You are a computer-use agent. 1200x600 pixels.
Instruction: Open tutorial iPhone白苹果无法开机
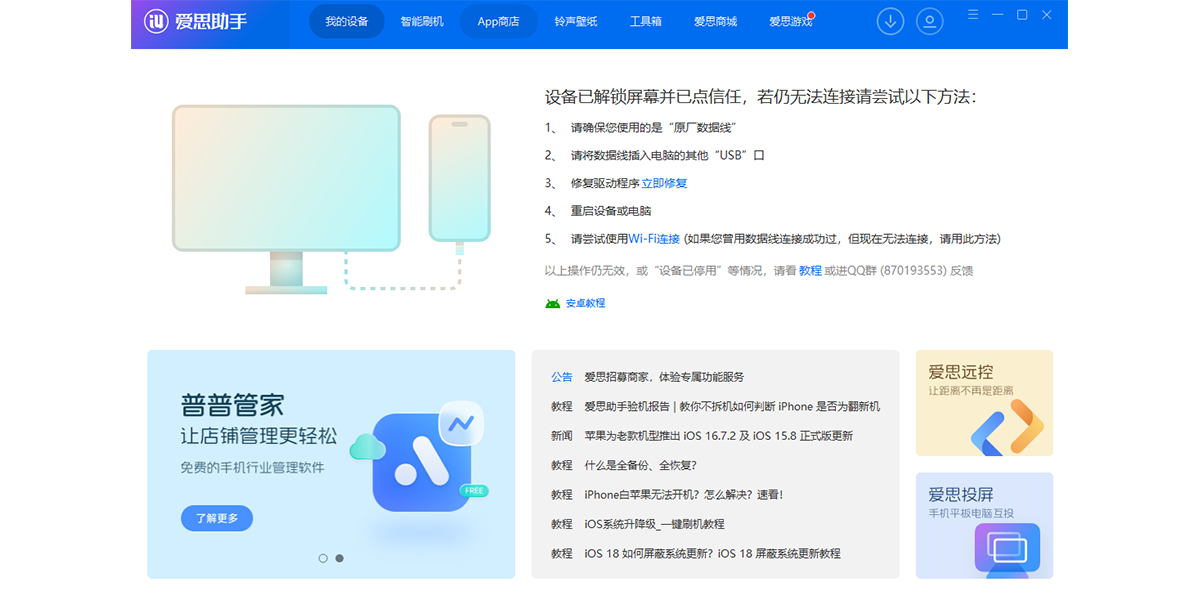tap(684, 494)
